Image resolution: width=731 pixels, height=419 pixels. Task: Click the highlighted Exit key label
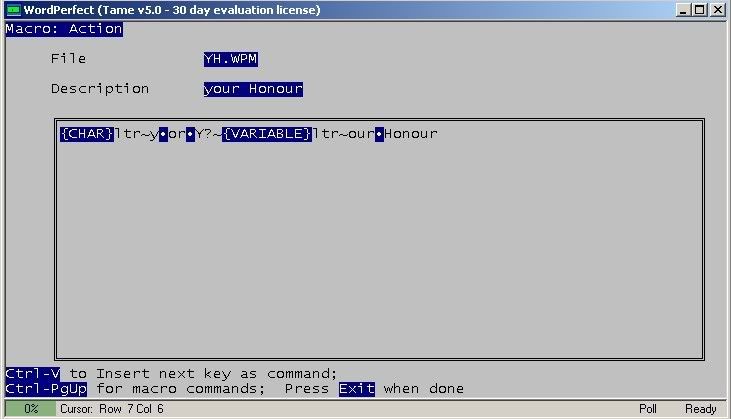coord(357,389)
